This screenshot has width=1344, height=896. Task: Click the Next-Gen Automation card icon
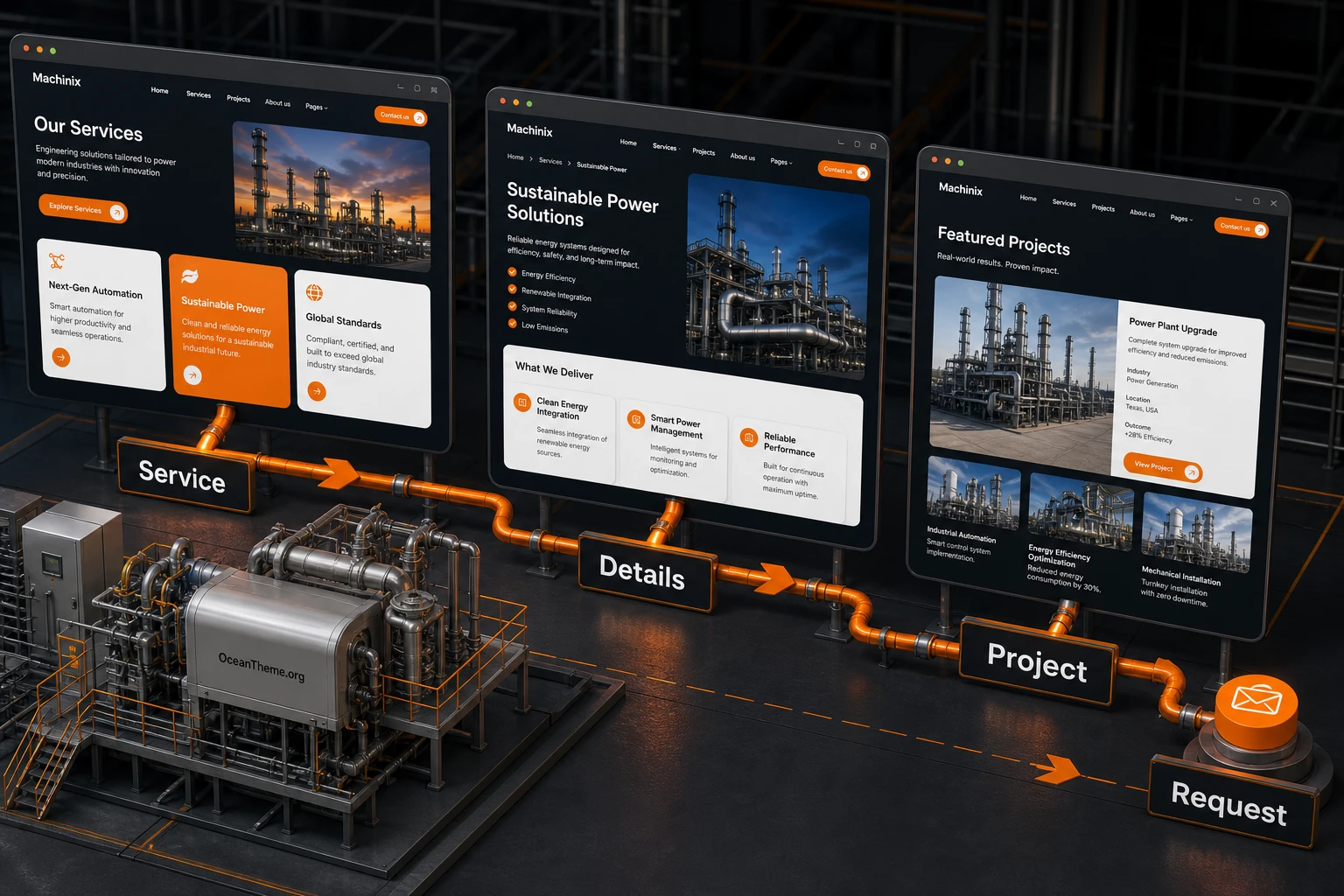coord(57,261)
